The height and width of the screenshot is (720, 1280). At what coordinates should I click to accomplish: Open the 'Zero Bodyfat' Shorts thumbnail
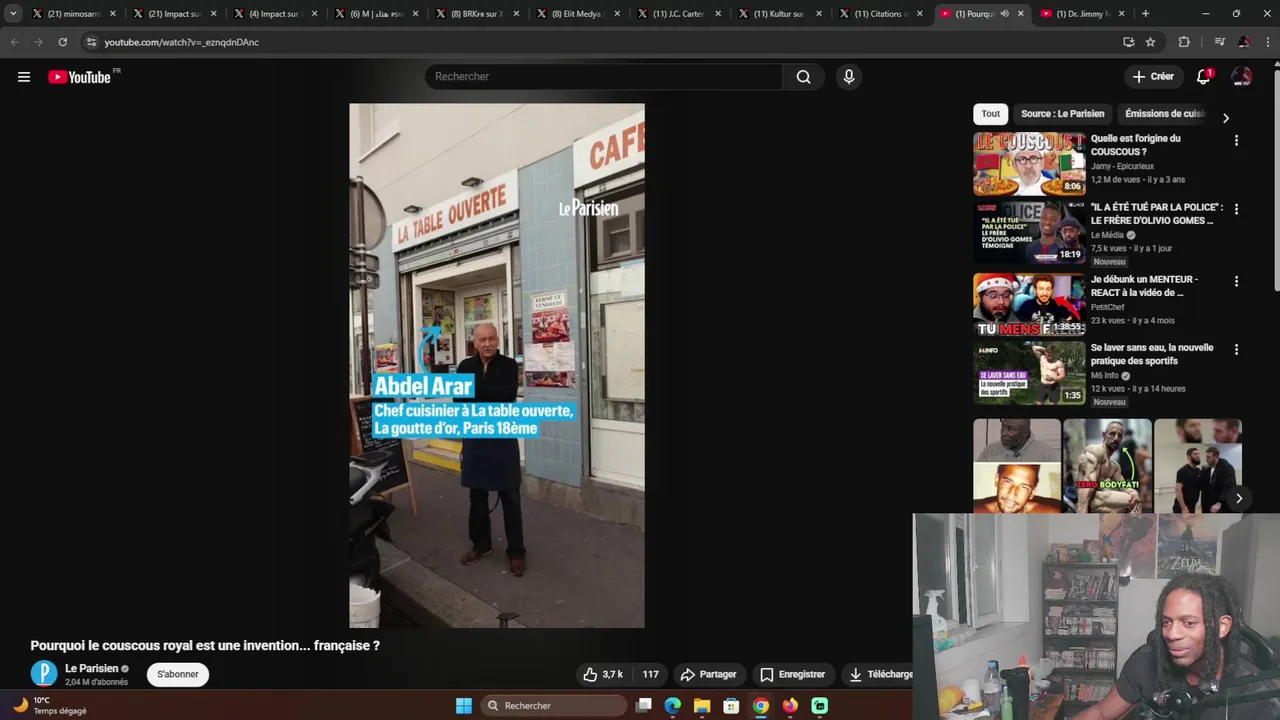click(1107, 466)
